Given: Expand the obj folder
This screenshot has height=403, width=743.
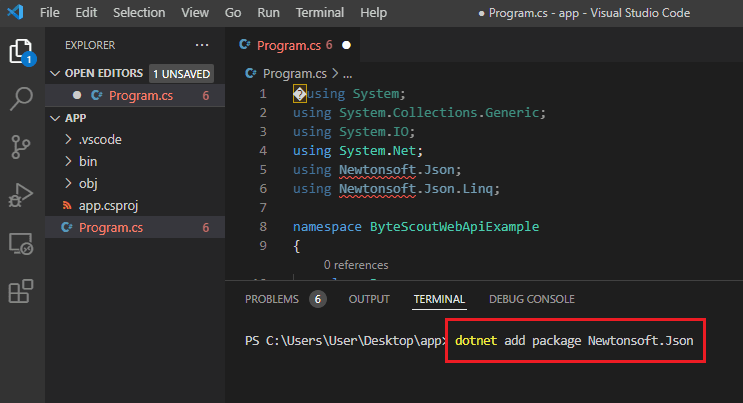Looking at the screenshot, I should click(x=87, y=183).
